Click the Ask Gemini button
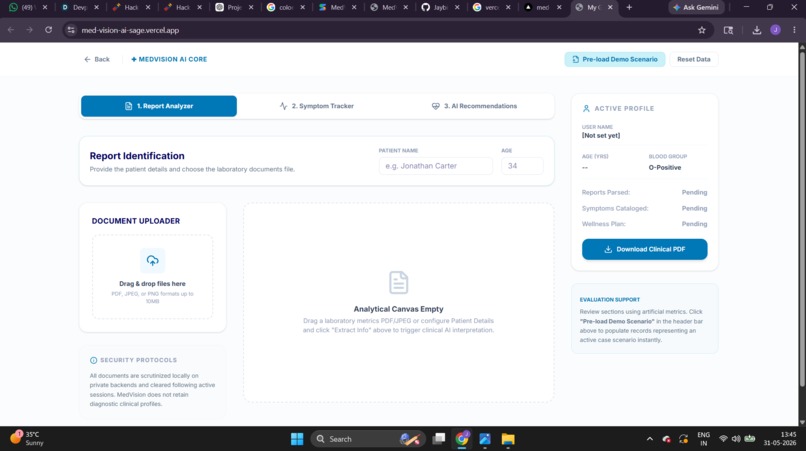 tap(696, 7)
